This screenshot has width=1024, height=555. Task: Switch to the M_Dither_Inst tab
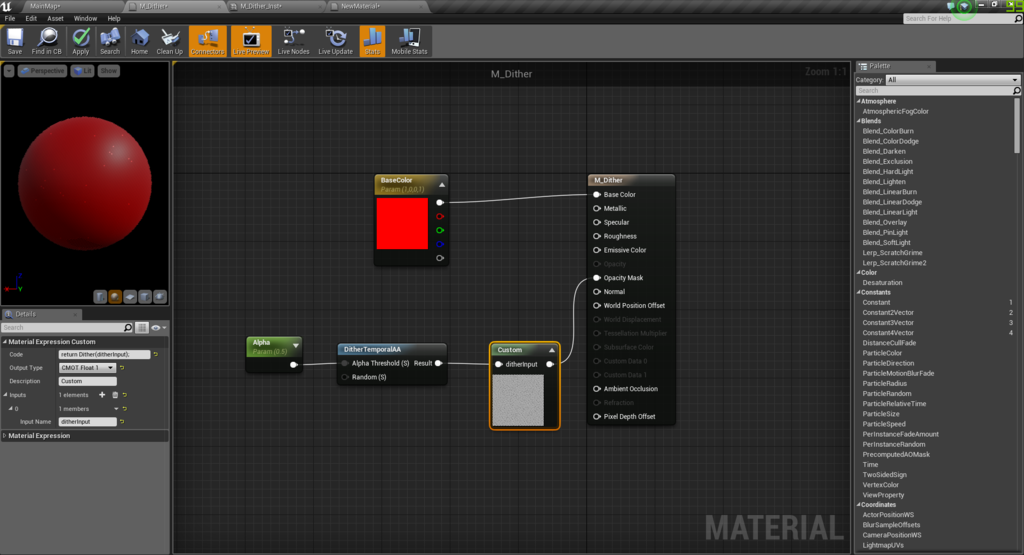click(261, 6)
